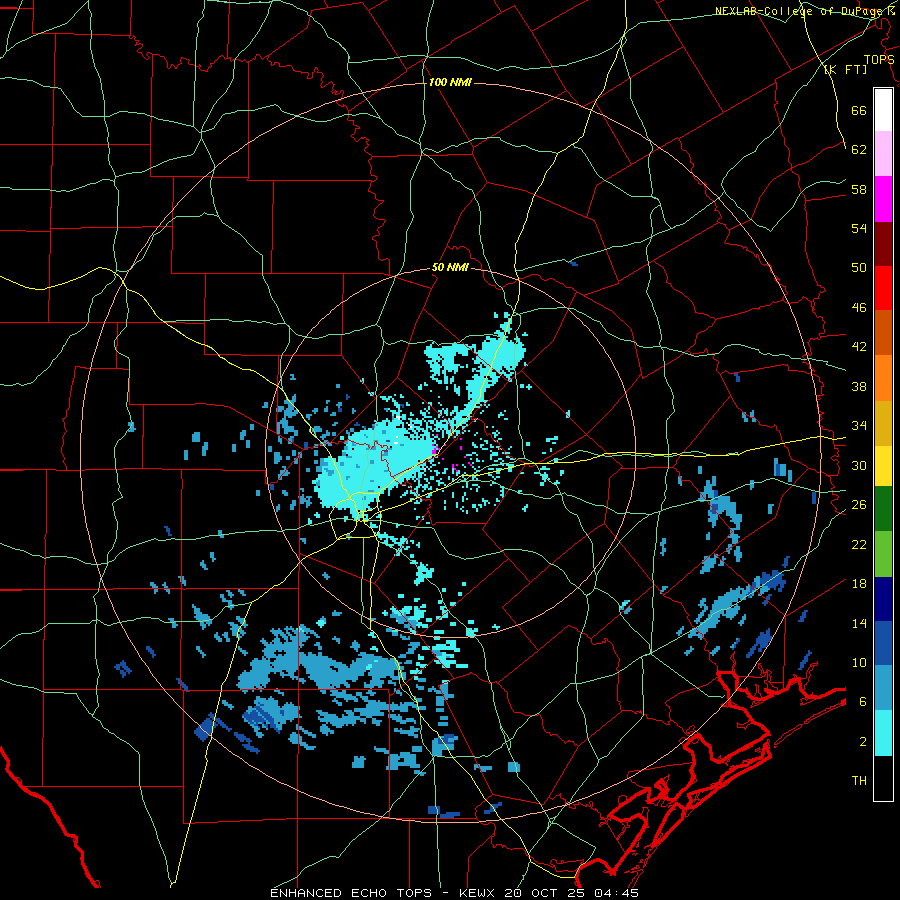The image size is (900, 900).
Task: Click the white swatch in the tops legend
Action: pos(883,110)
